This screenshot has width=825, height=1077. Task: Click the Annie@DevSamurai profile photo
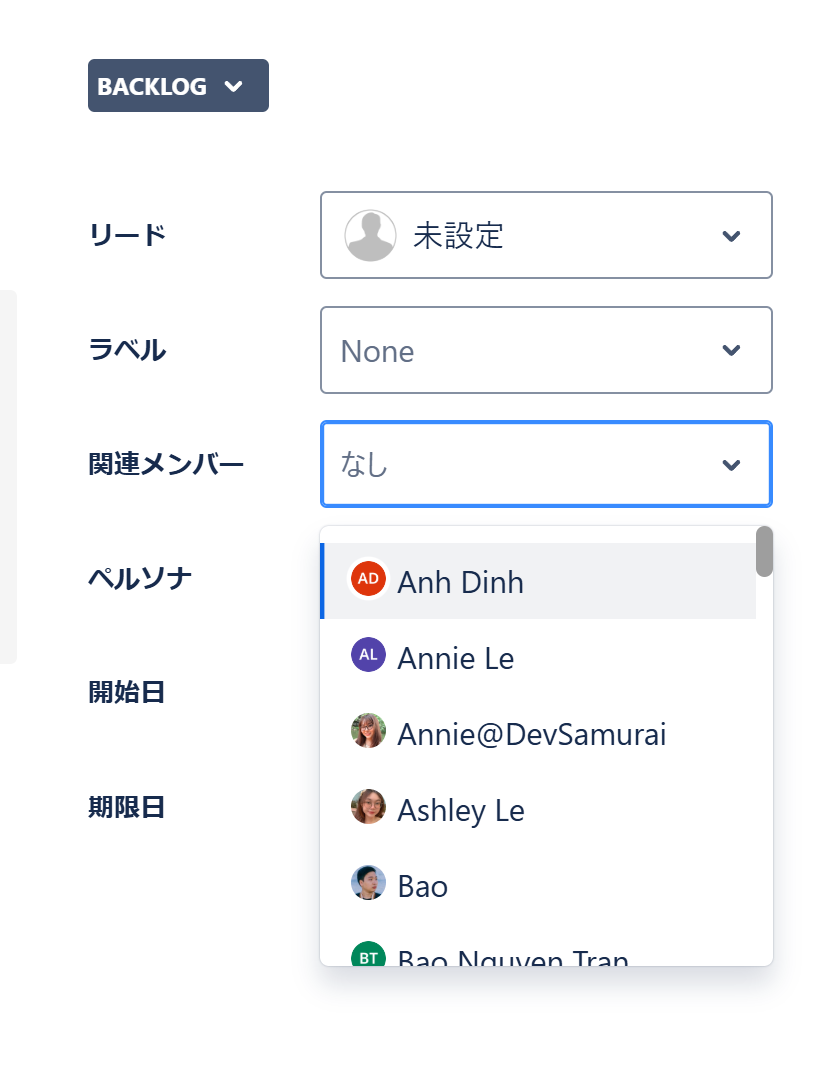[368, 731]
